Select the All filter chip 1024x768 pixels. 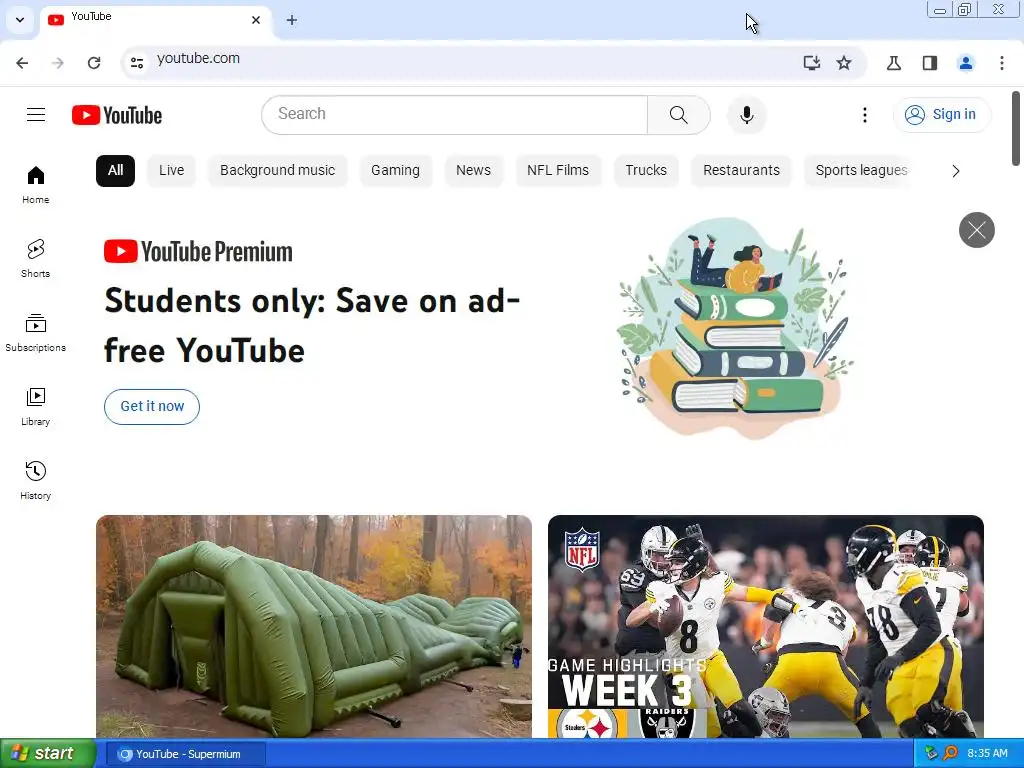tap(116, 170)
